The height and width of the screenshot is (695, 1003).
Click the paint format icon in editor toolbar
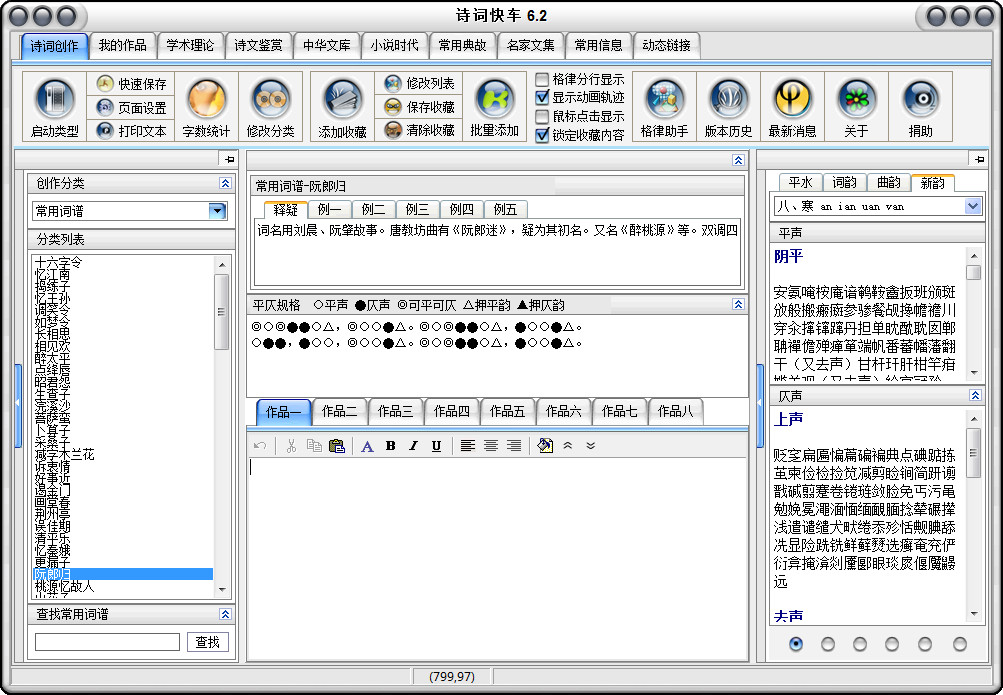pyautogui.click(x=545, y=446)
